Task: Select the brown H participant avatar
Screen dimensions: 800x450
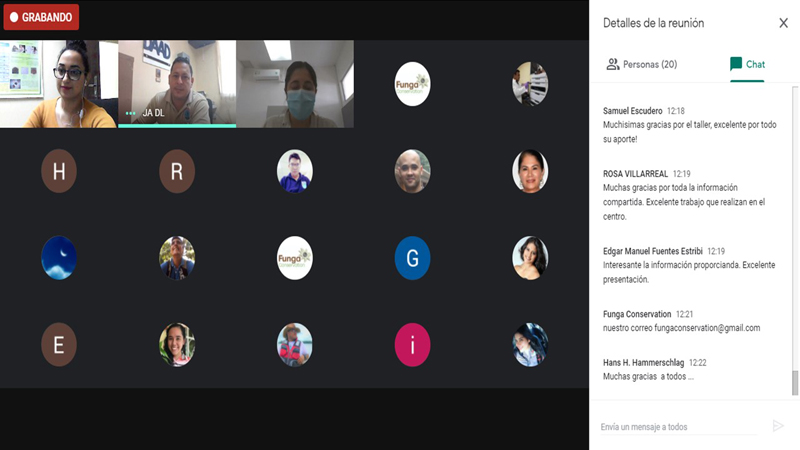Action: (x=59, y=171)
